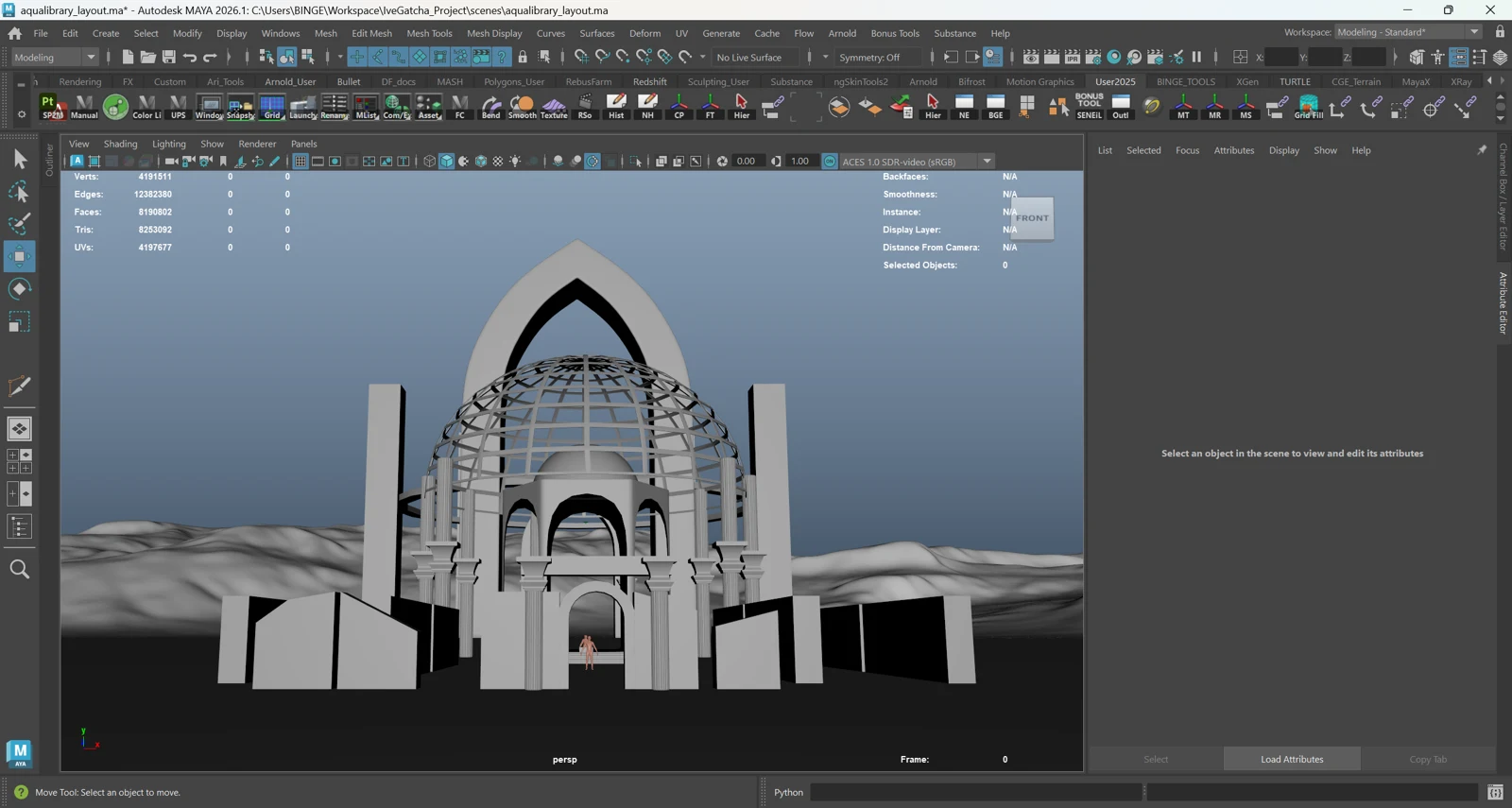Image resolution: width=1512 pixels, height=808 pixels.
Task: Expand the Workspace Modeling - Standard dropdown
Action: coord(1408,32)
